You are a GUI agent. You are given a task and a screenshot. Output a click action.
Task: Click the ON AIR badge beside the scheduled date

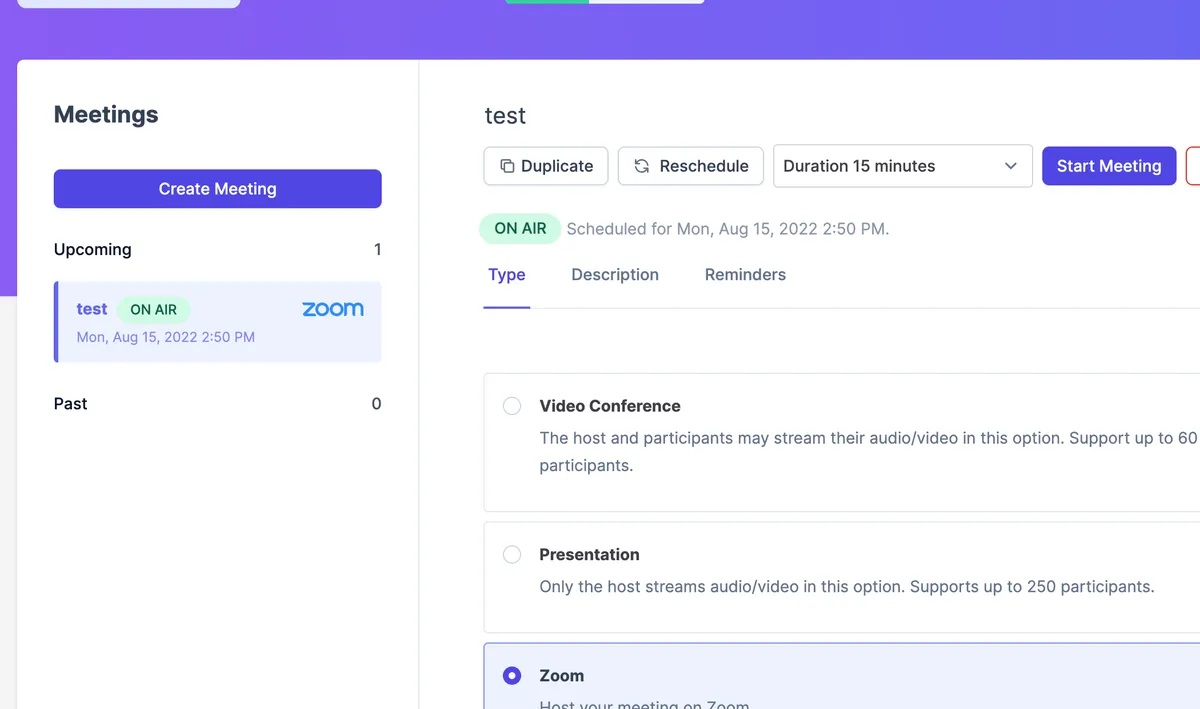(x=520, y=228)
